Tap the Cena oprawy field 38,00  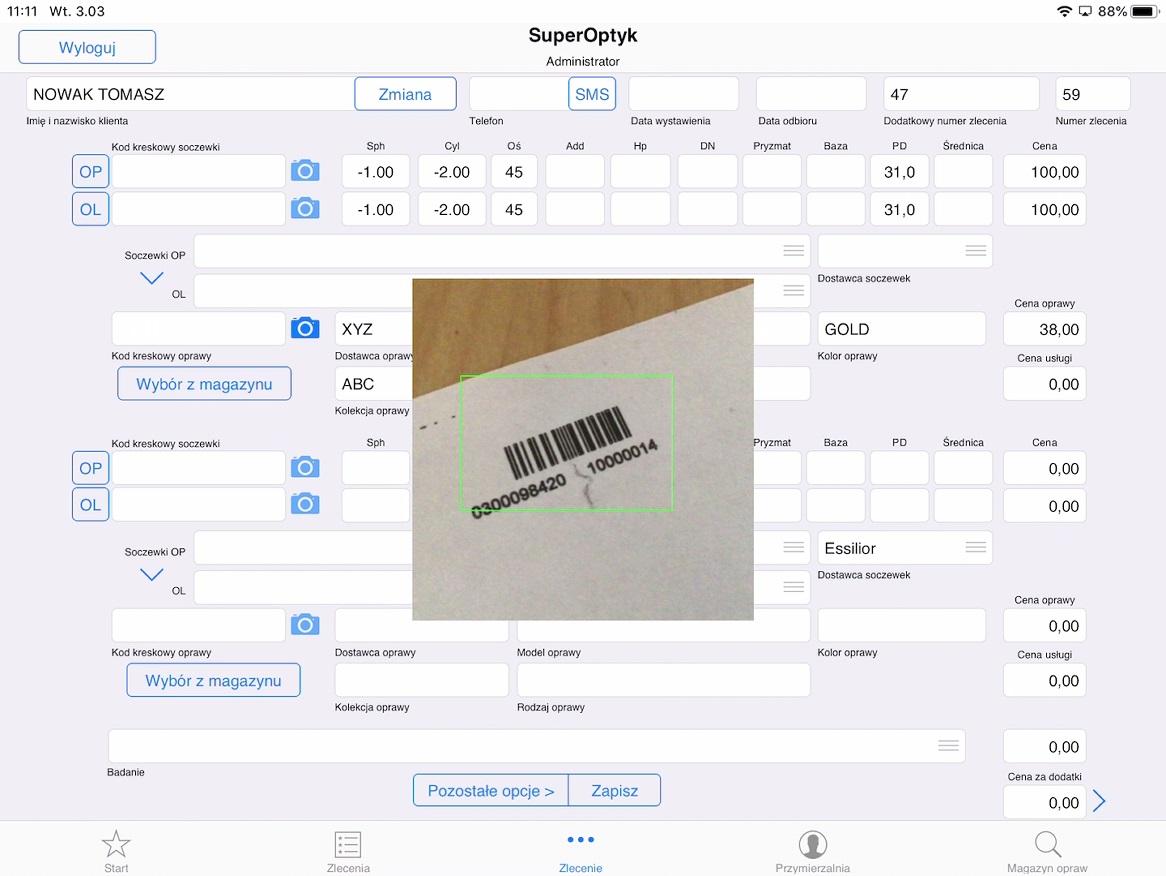1044,329
